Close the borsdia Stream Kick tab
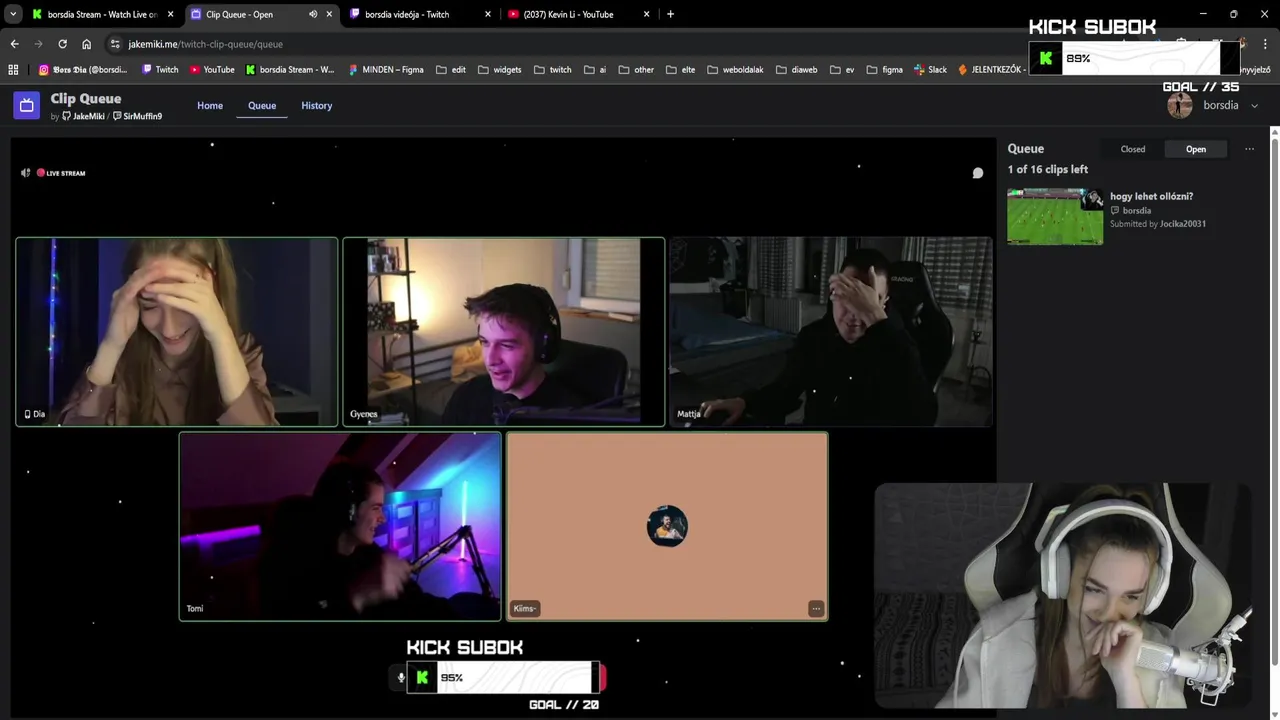The height and width of the screenshot is (720, 1280). coord(171,14)
